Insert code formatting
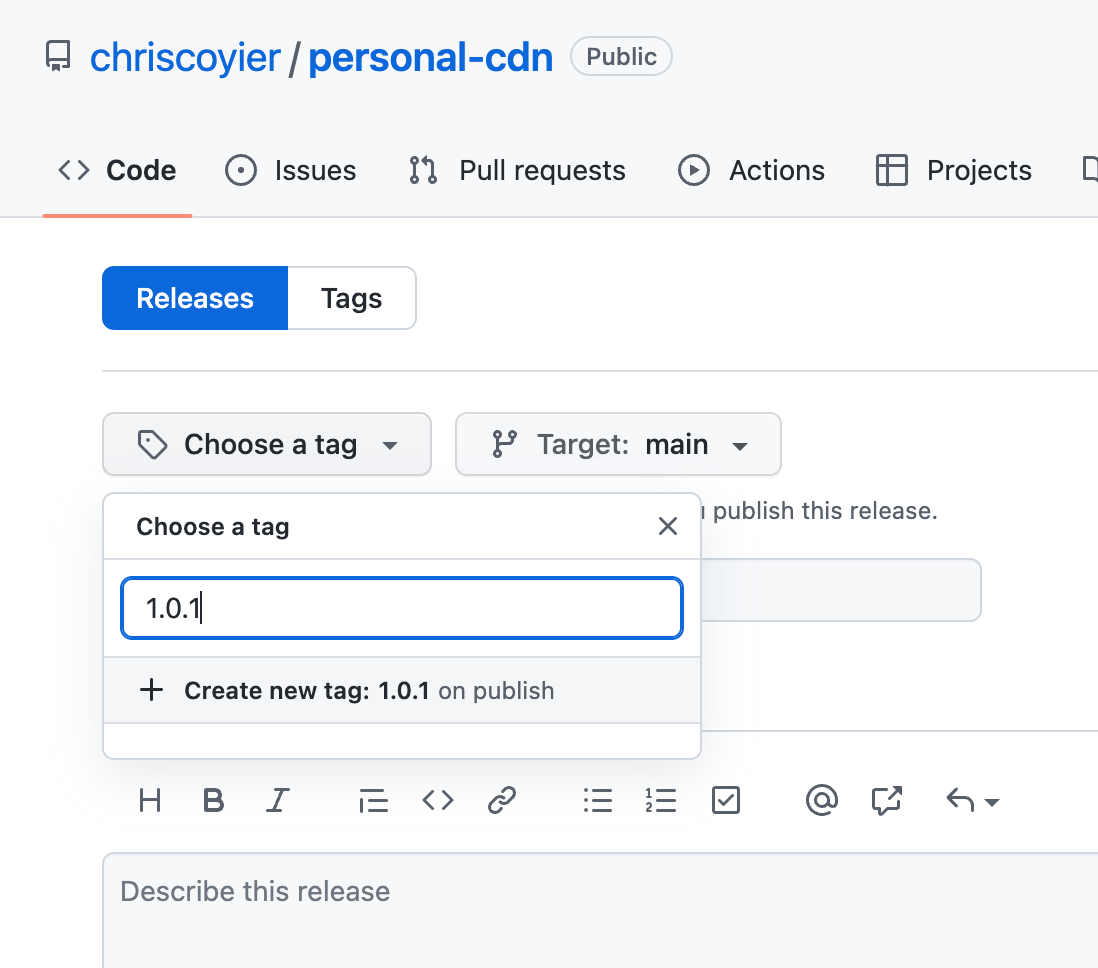 (438, 800)
